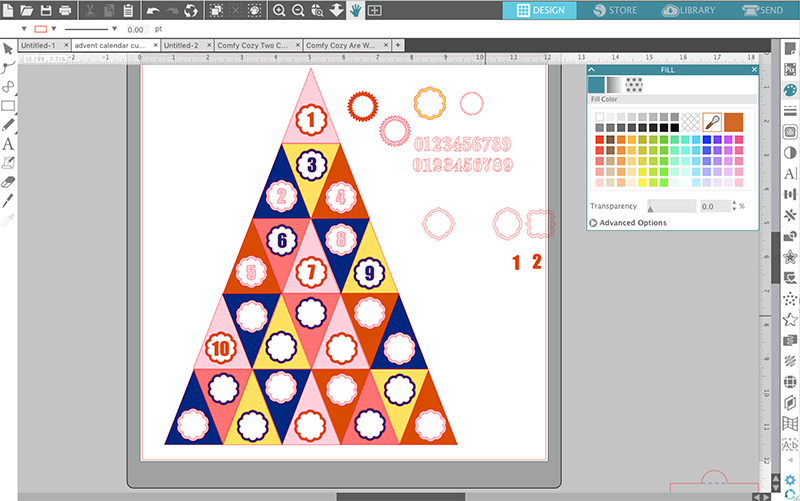Switch to the Comfy Cozy Two tab
This screenshot has width=800, height=501.
pyautogui.click(x=253, y=45)
